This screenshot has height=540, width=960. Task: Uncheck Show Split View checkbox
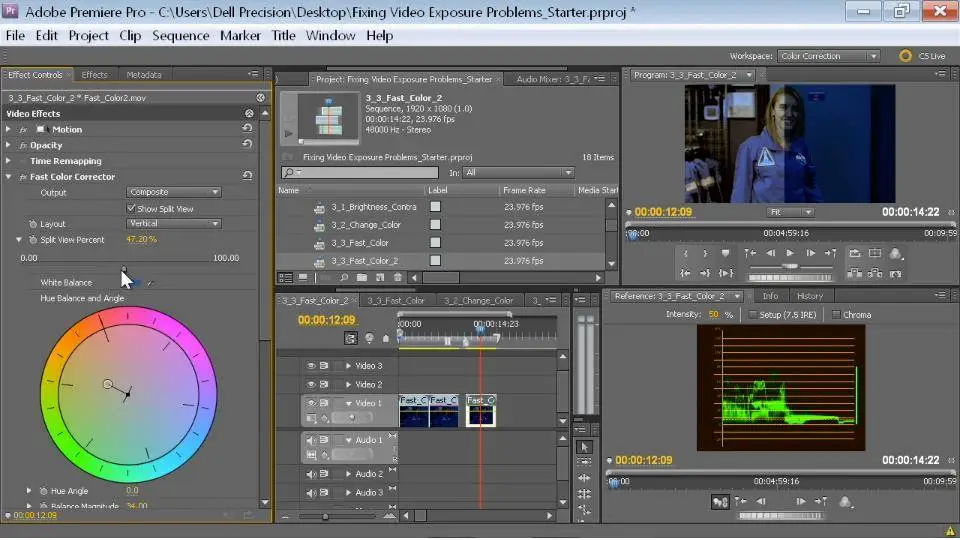[x=131, y=208]
